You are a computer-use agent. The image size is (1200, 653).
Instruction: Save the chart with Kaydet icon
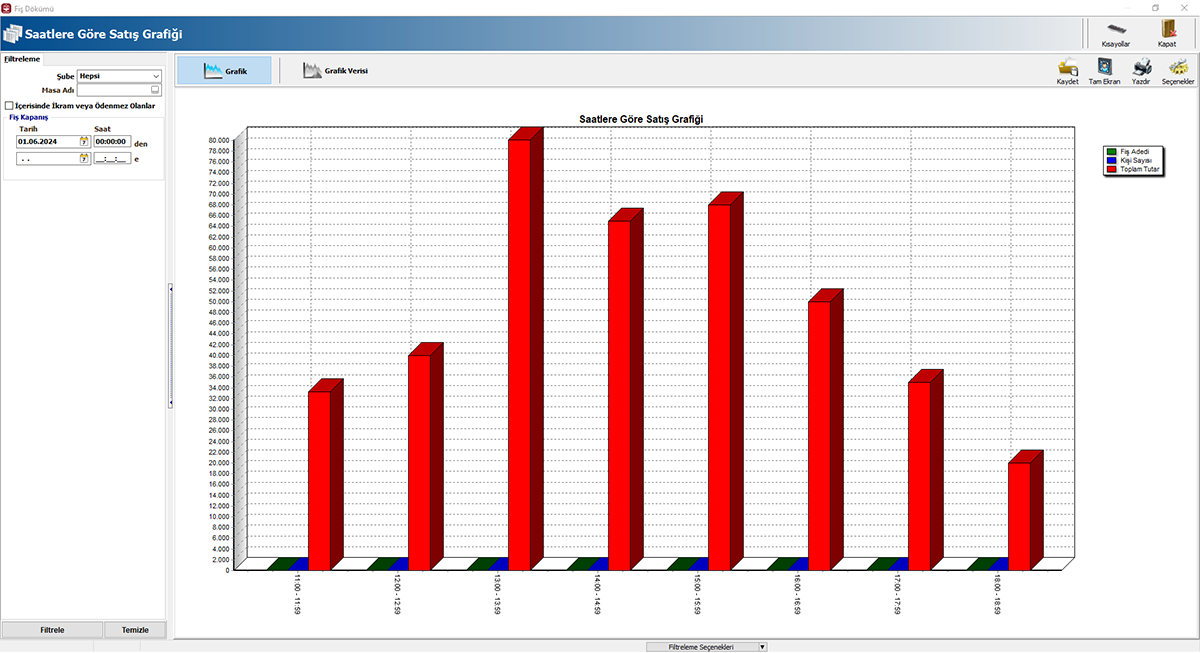1067,68
